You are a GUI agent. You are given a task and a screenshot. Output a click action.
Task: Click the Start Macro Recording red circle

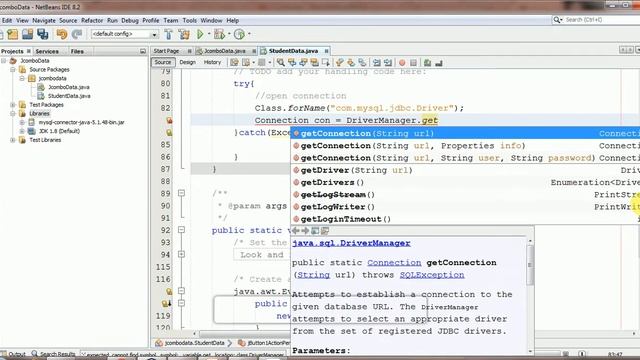tap(402, 62)
